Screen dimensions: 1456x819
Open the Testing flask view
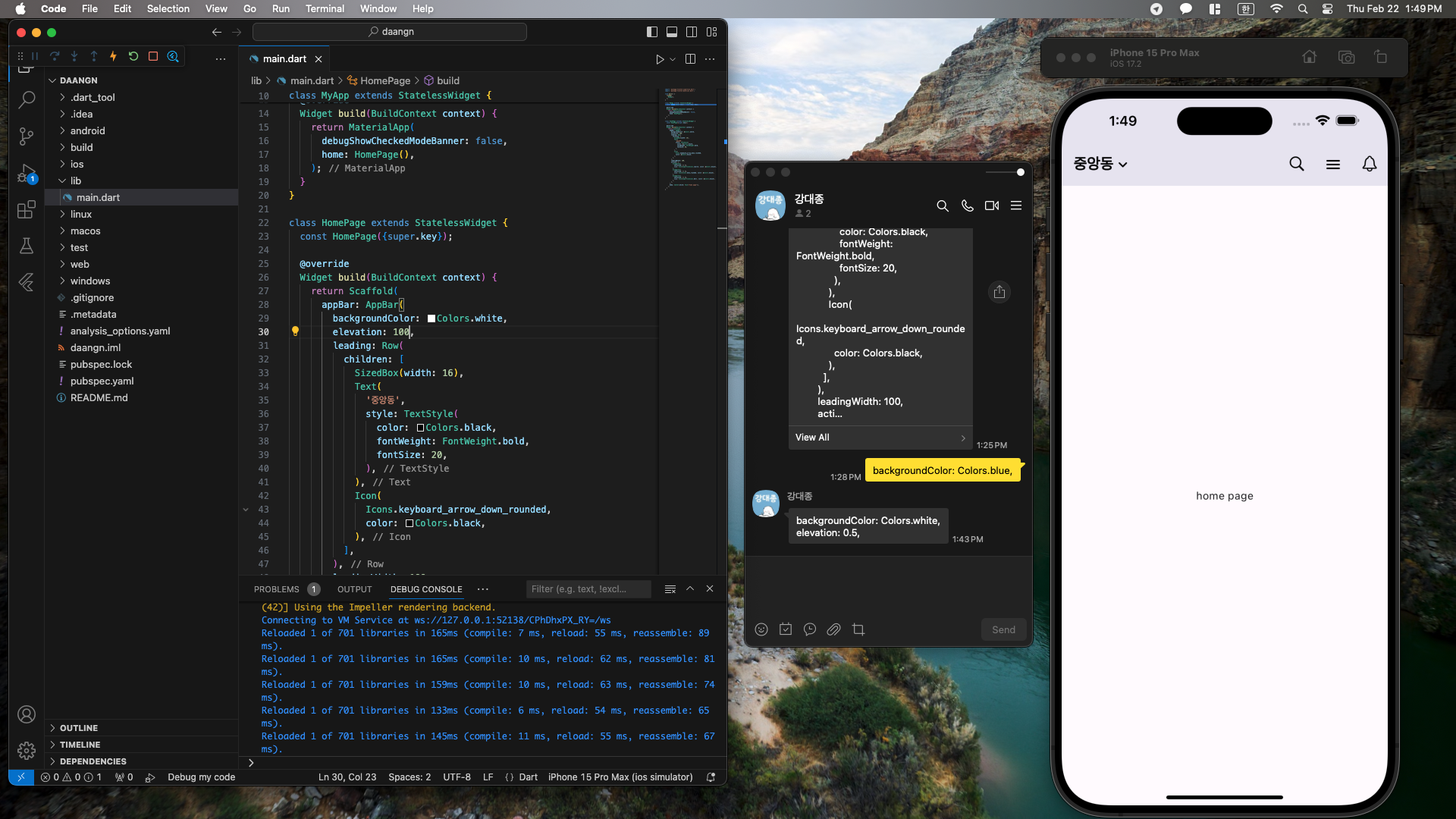coord(27,246)
